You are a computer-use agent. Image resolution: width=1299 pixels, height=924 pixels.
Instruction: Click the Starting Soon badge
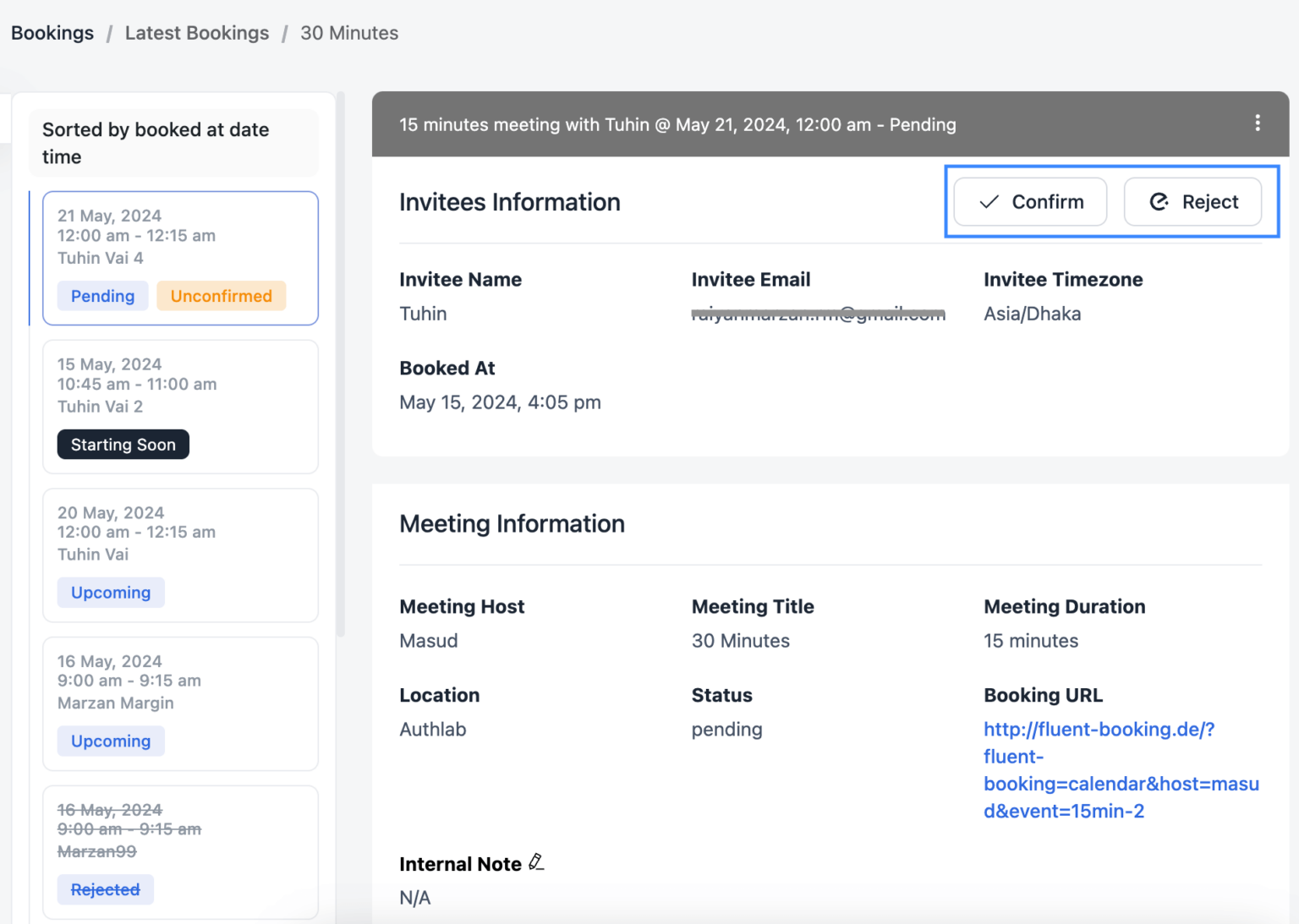(123, 444)
